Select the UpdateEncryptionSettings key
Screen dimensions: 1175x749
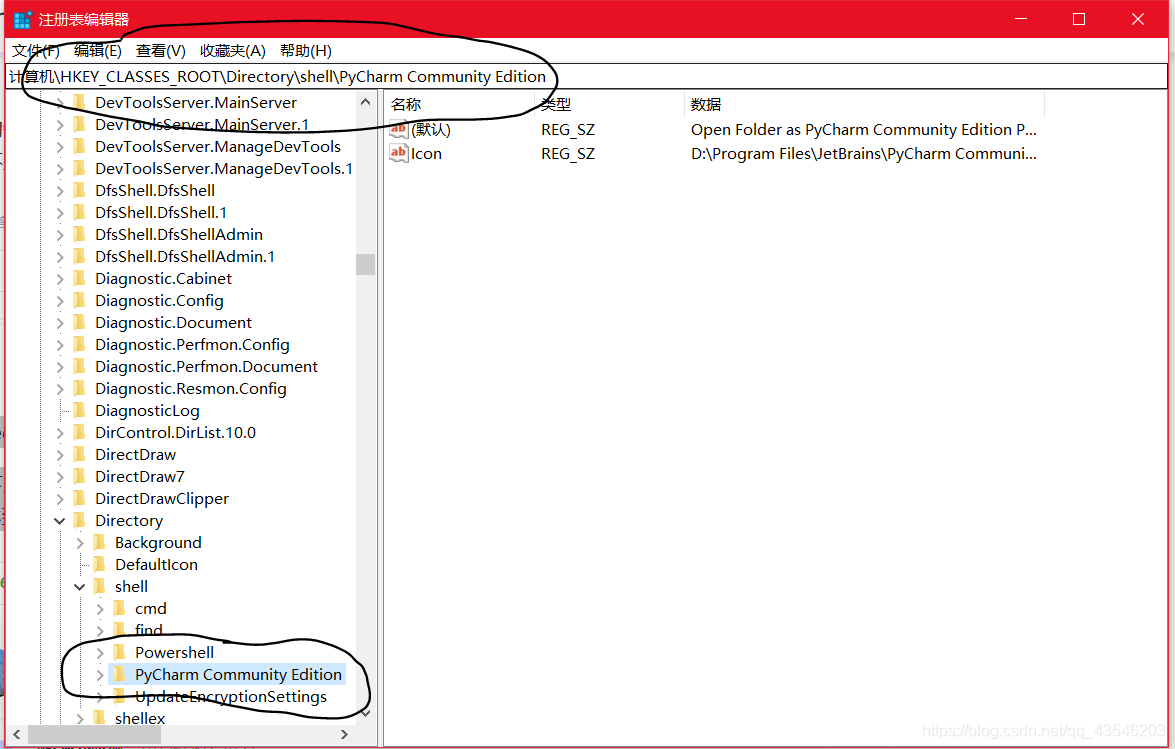(x=231, y=697)
